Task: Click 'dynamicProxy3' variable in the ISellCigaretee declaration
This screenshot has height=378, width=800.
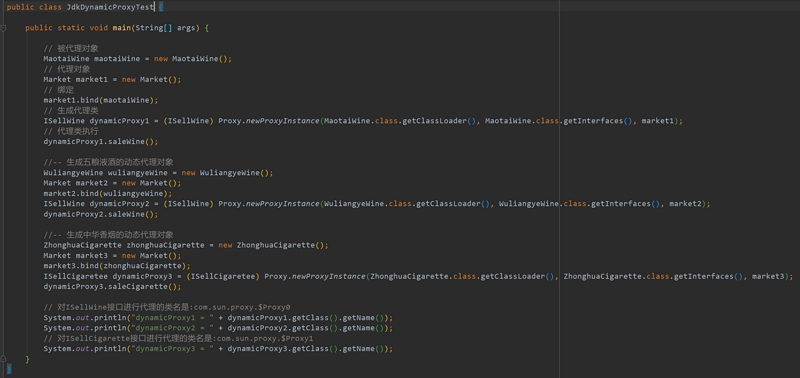Action: (x=142, y=276)
